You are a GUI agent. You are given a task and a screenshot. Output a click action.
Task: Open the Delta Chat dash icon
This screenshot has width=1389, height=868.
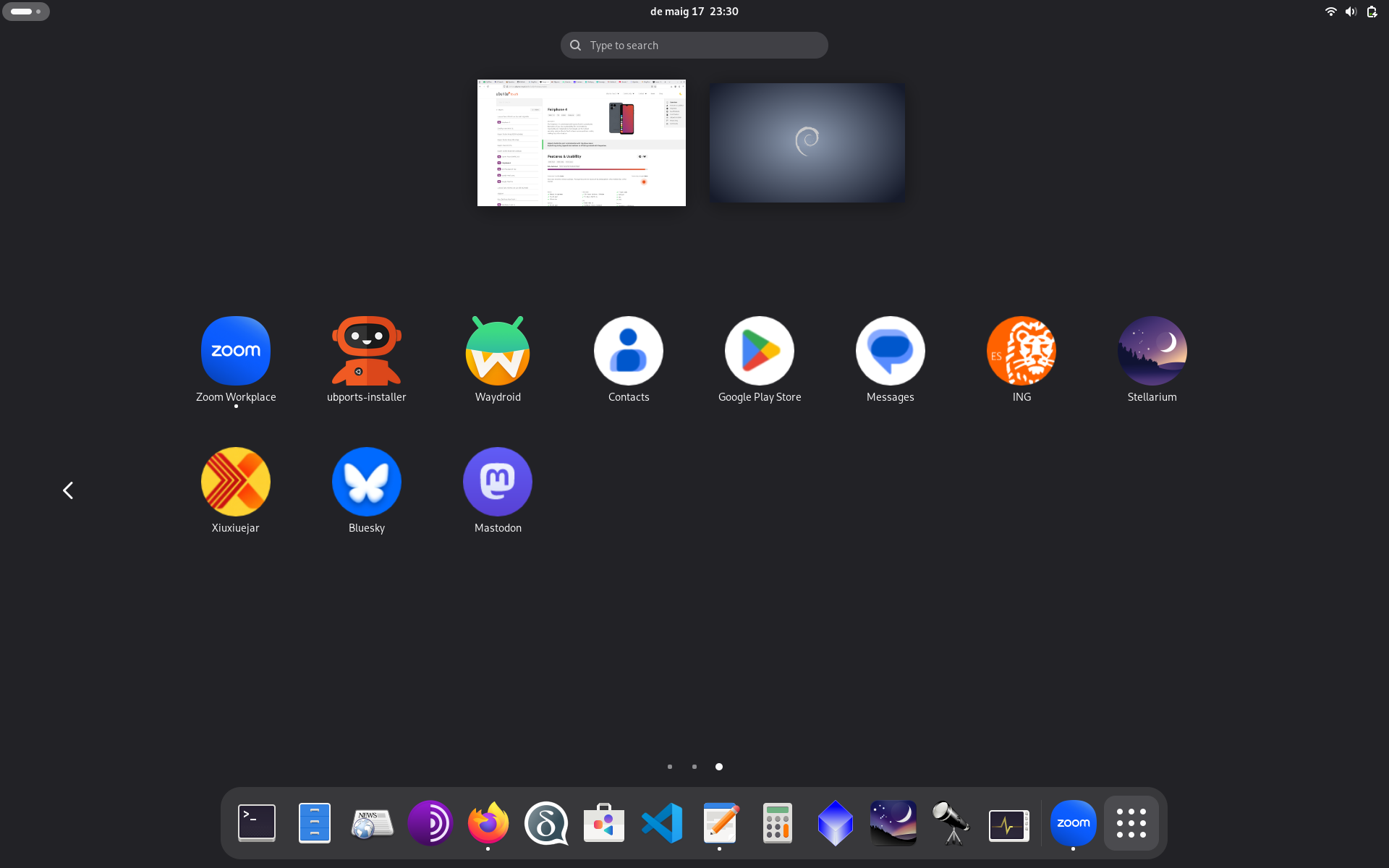coord(546,823)
